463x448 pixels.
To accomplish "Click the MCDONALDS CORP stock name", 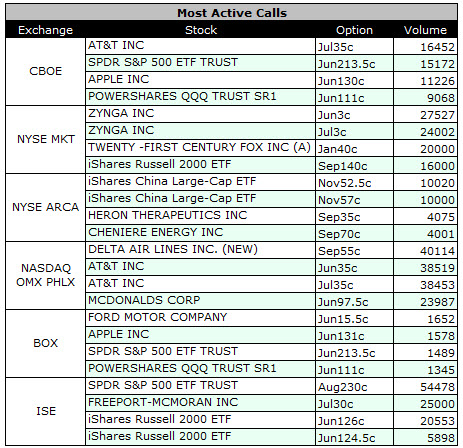I will (144, 300).
